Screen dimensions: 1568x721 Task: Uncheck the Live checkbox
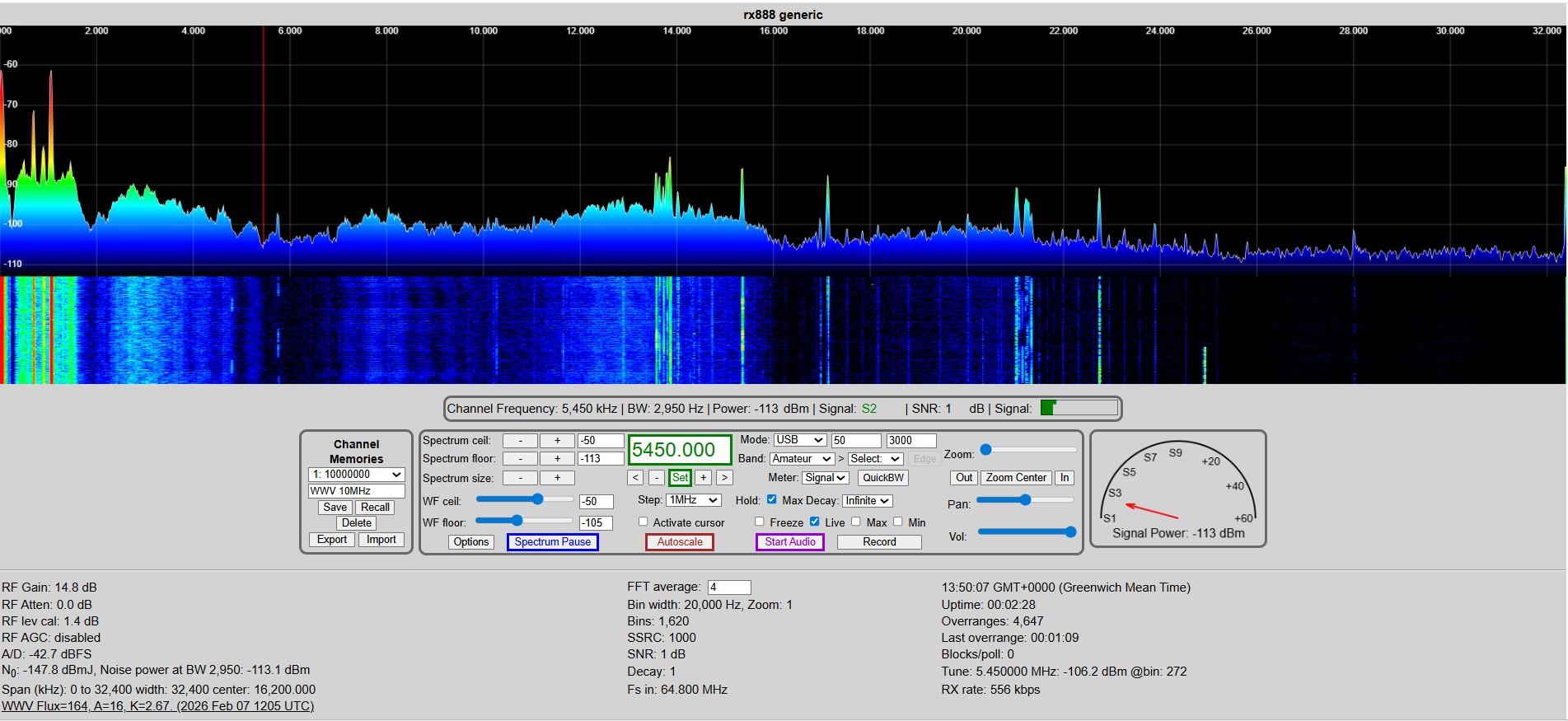[815, 522]
